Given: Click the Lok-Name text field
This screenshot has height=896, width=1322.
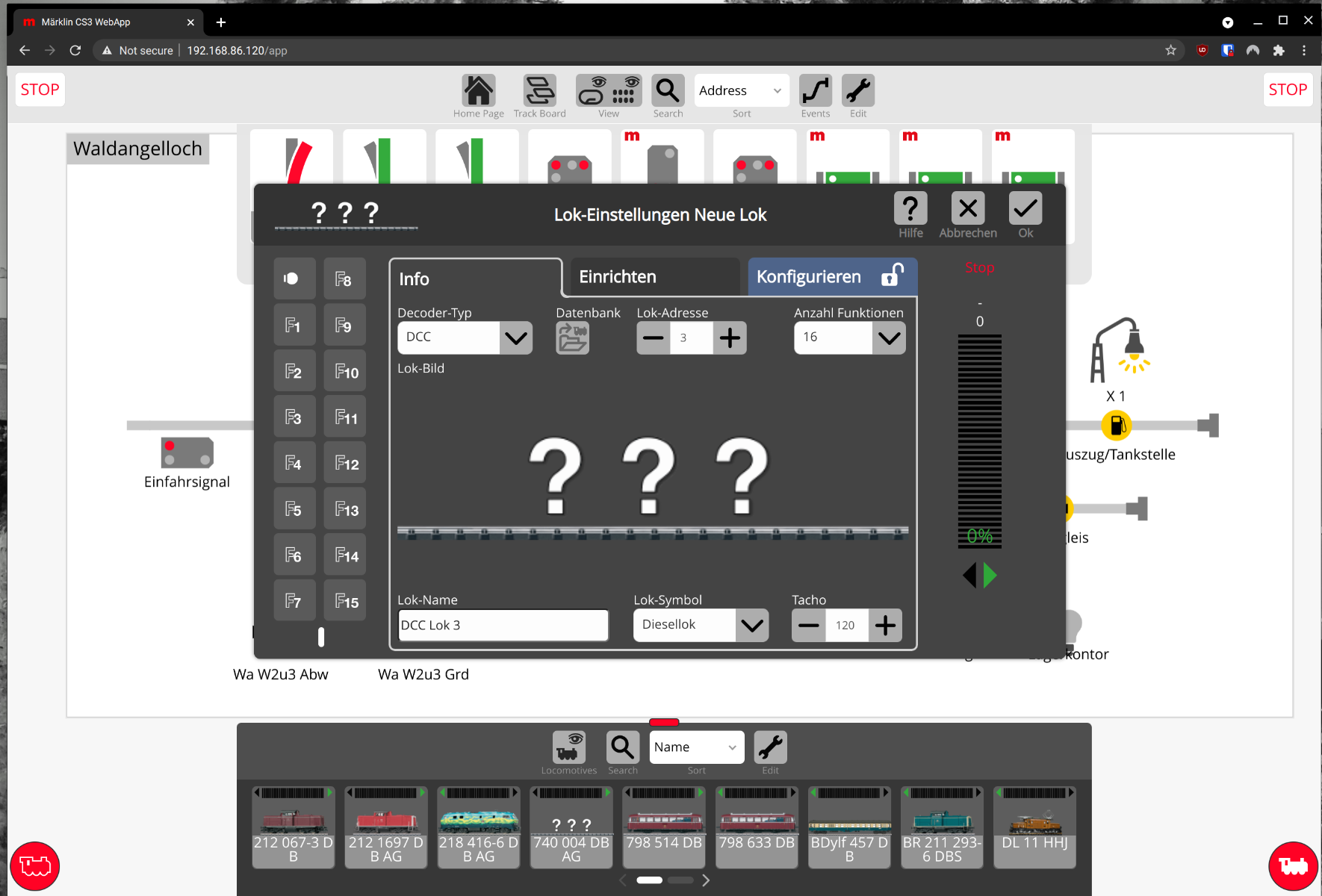Looking at the screenshot, I should (x=503, y=626).
